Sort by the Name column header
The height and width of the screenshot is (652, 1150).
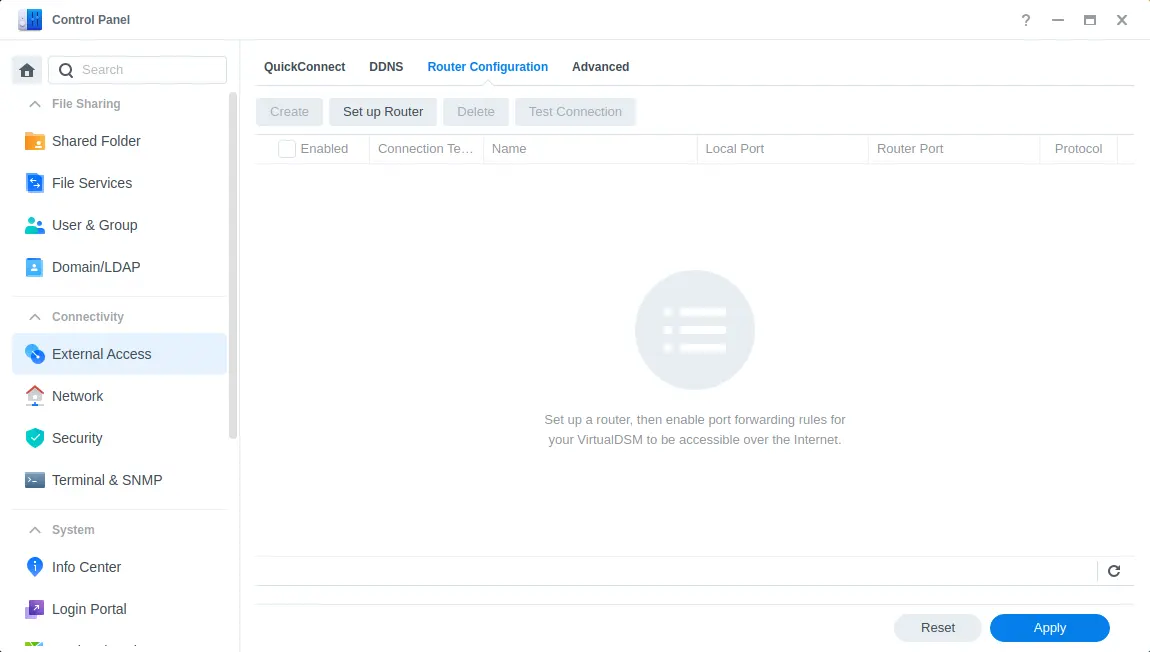pyautogui.click(x=590, y=149)
